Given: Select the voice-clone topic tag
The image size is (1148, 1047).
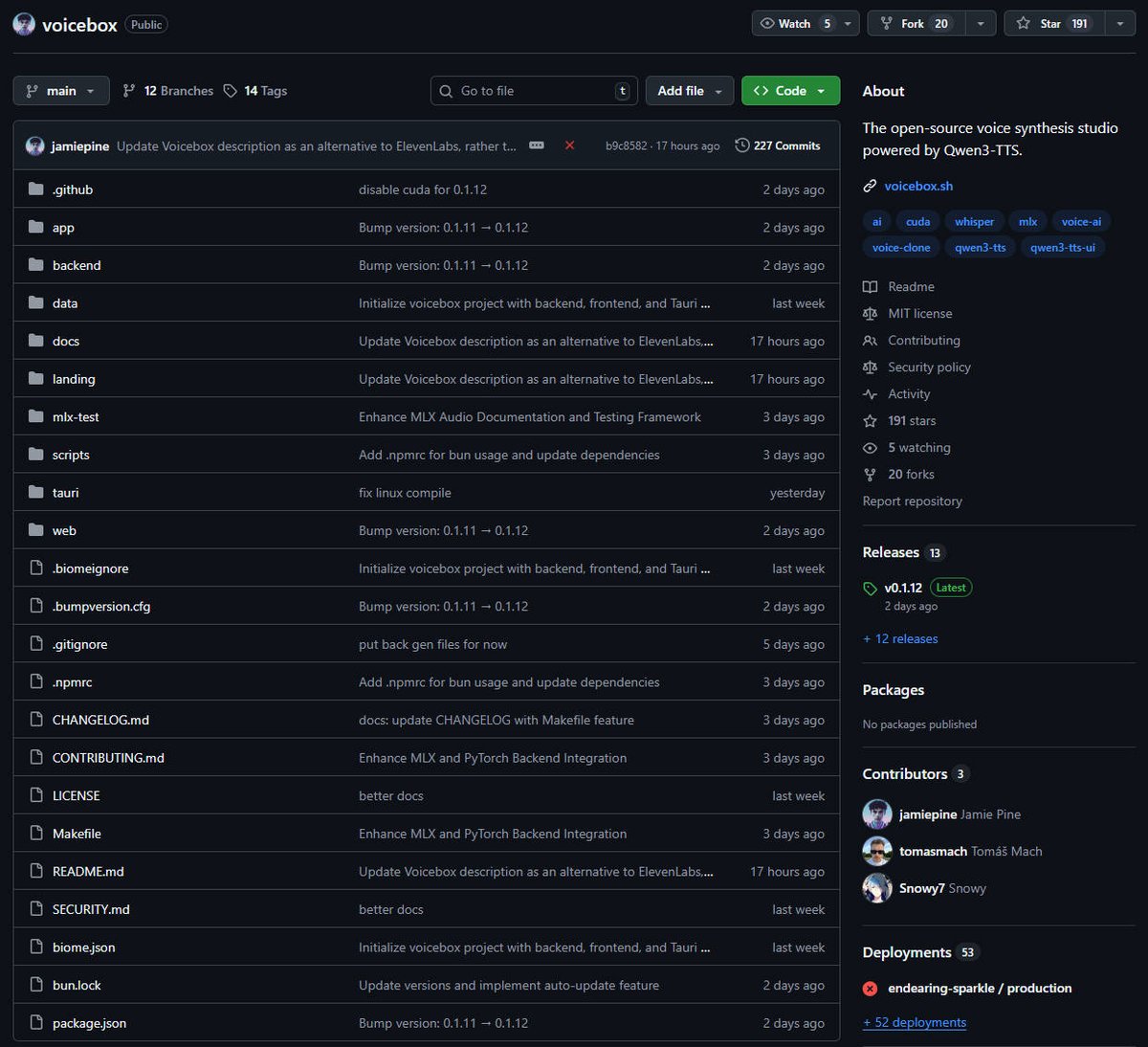Looking at the screenshot, I should [901, 247].
